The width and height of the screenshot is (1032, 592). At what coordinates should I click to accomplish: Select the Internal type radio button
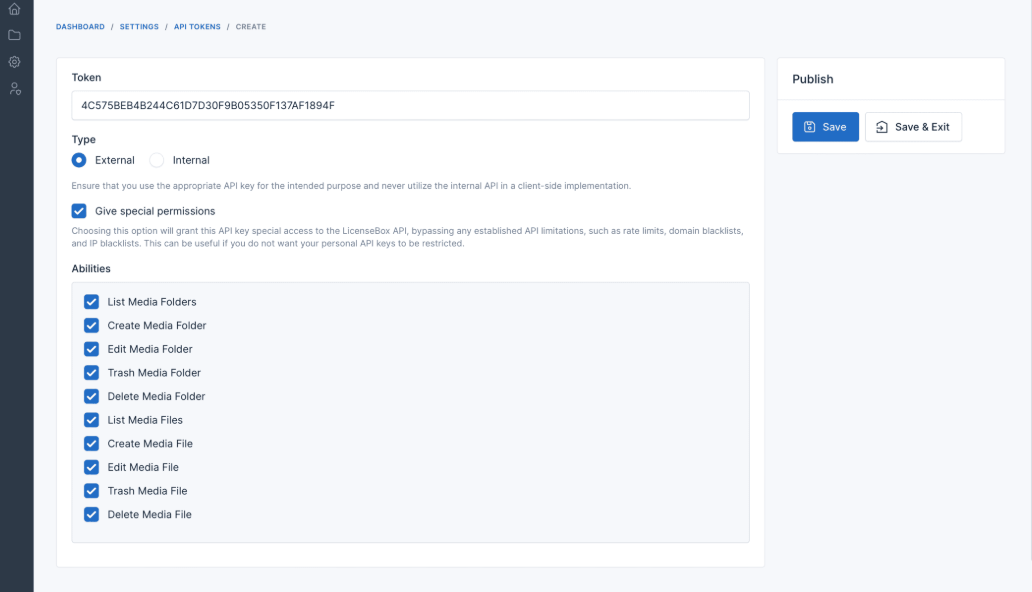(157, 160)
